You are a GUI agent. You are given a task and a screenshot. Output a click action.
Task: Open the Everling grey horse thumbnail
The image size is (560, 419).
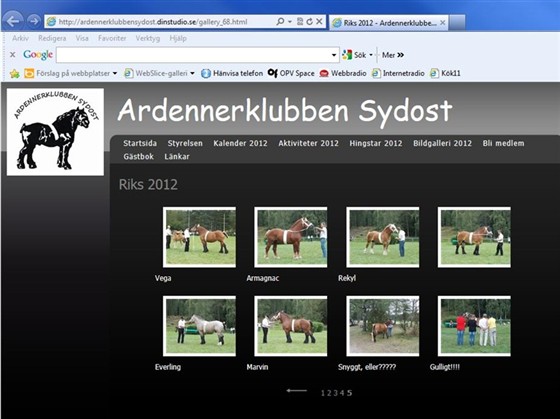click(199, 326)
